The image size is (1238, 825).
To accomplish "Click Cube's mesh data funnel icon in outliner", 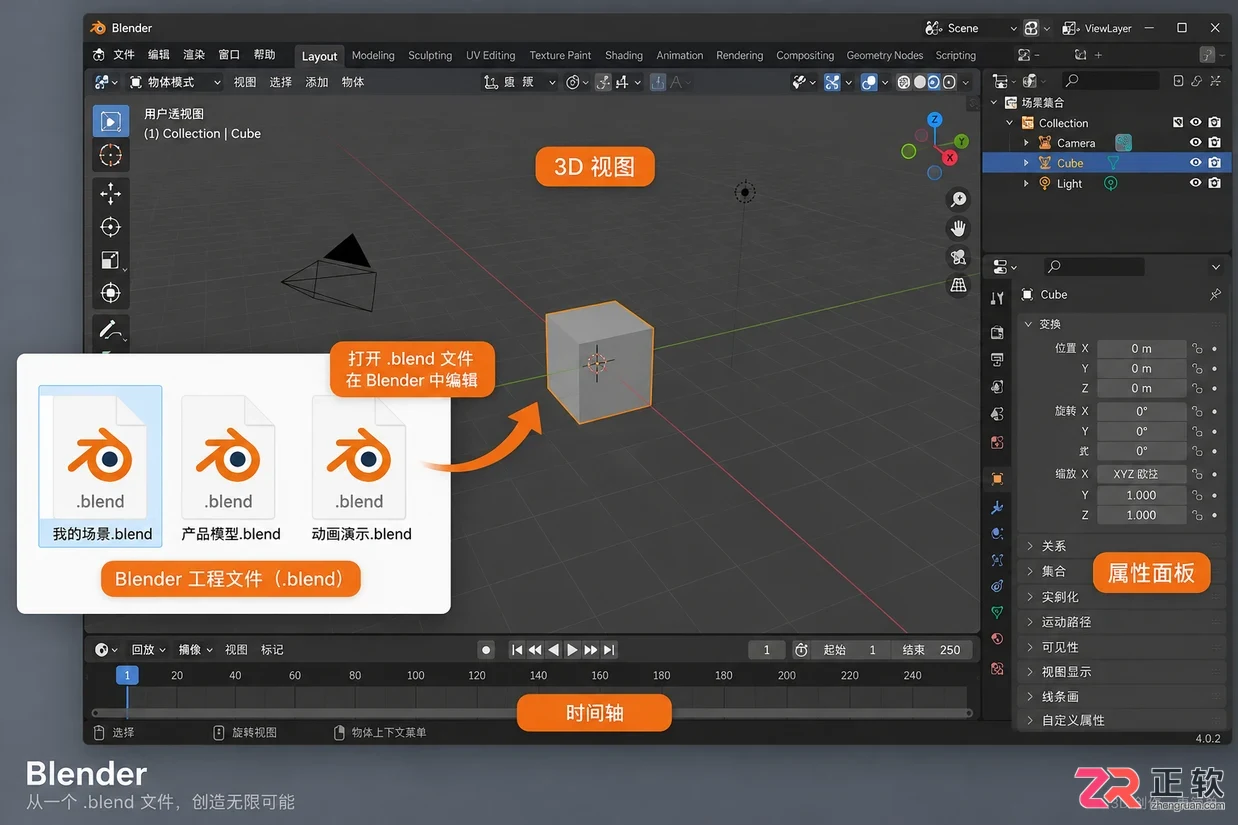I will pyautogui.click(x=1112, y=163).
